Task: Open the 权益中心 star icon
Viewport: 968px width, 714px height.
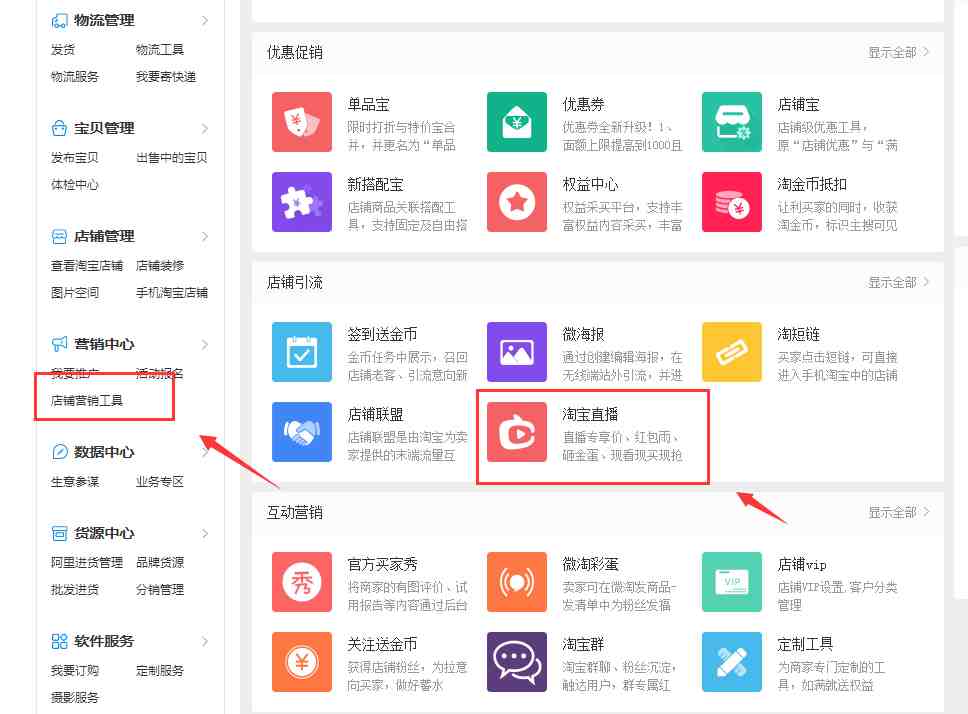Action: [517, 202]
